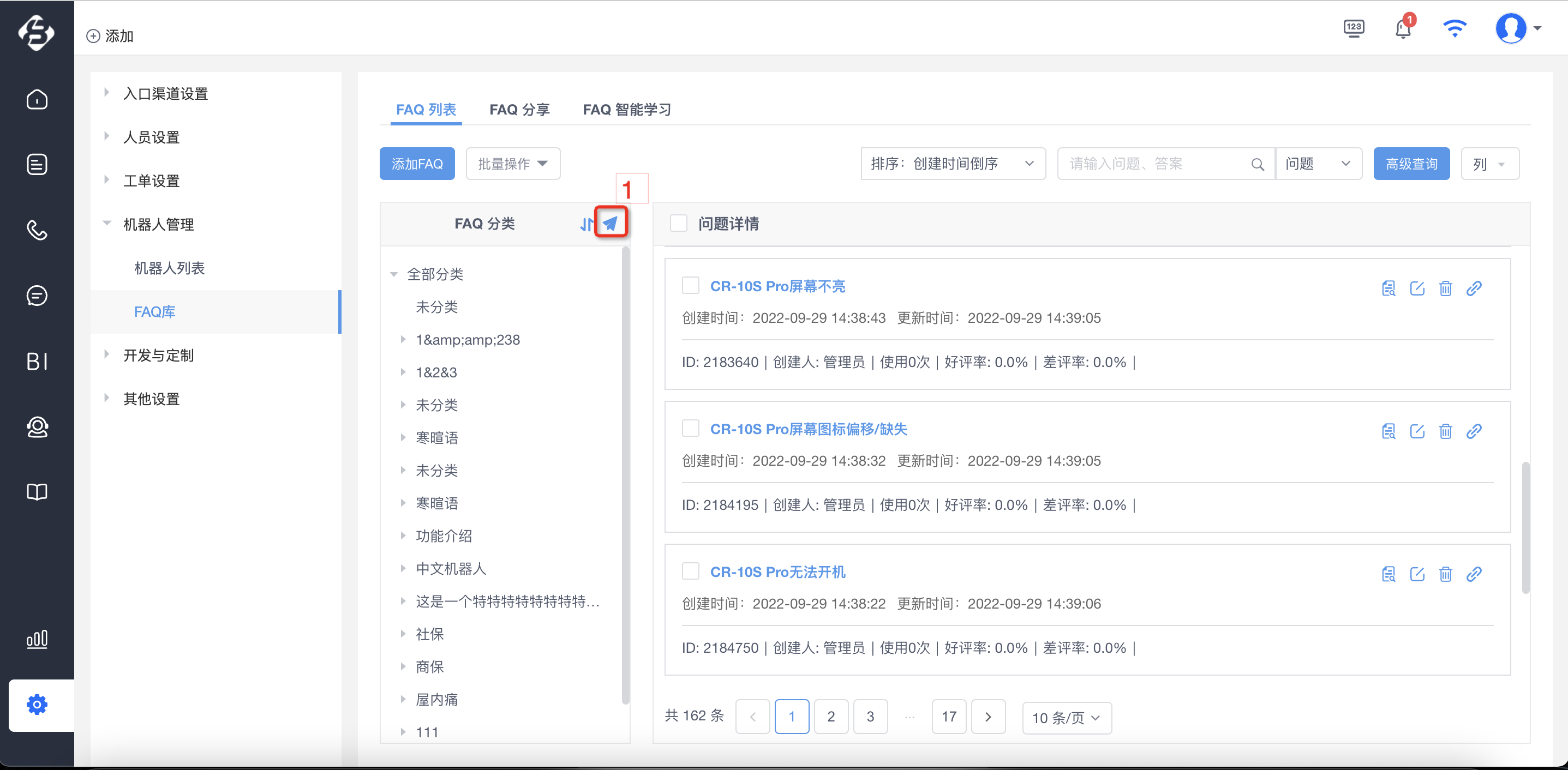The image size is (1568, 770).
Task: Check the CR-10S Pro屏幕不亮 checkbox
Action: pyautogui.click(x=690, y=285)
